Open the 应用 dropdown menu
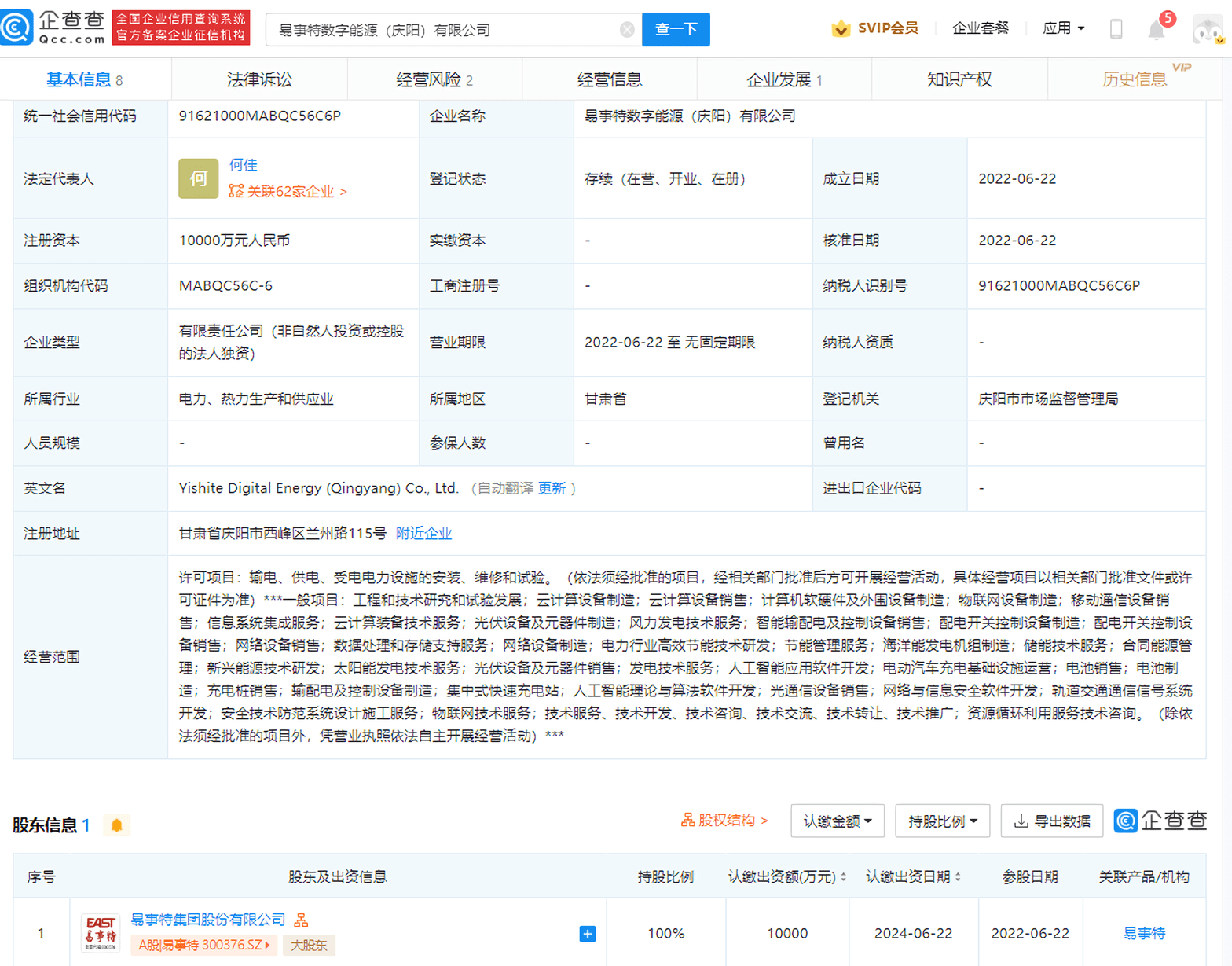This screenshot has width=1232, height=966. (1063, 28)
